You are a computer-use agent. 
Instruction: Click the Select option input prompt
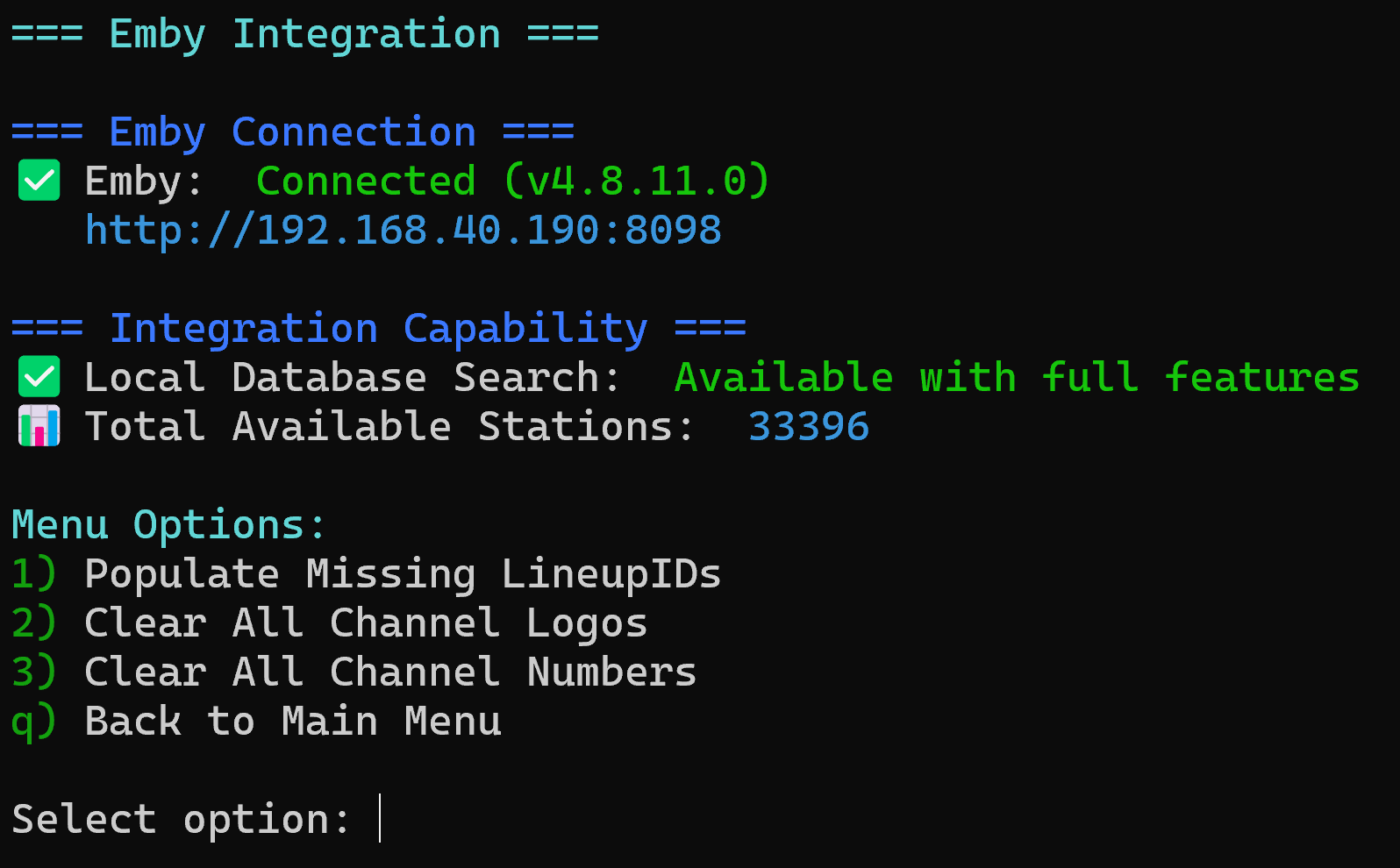point(380,819)
